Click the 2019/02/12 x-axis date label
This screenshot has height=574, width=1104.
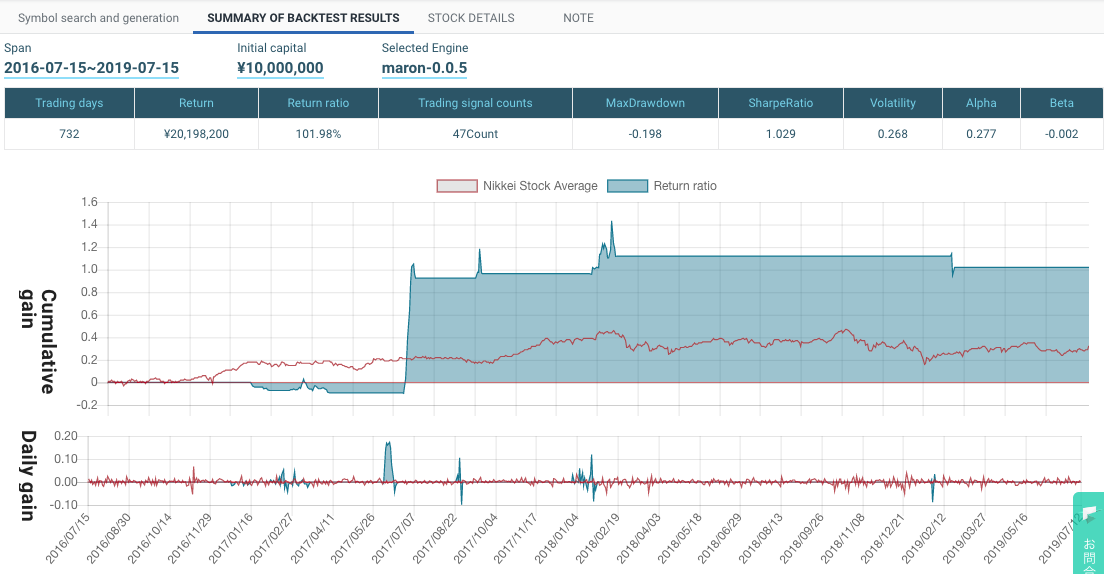coord(923,539)
